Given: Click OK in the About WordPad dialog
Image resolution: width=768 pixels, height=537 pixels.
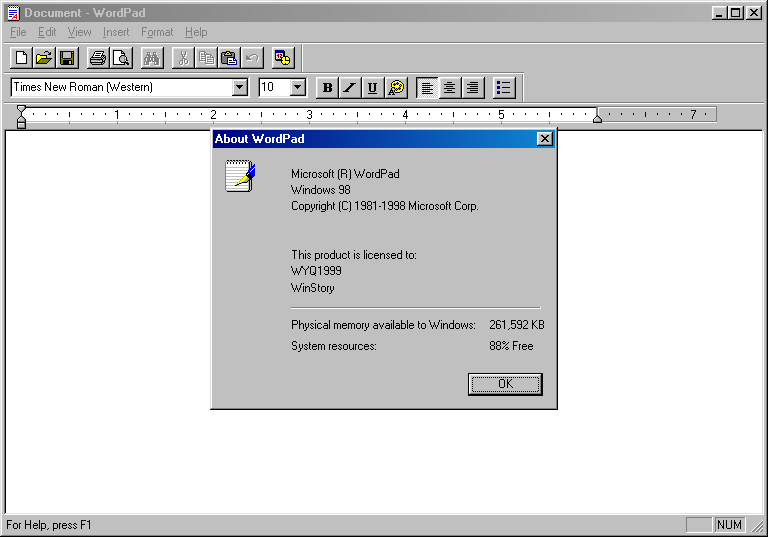Looking at the screenshot, I should coord(505,384).
